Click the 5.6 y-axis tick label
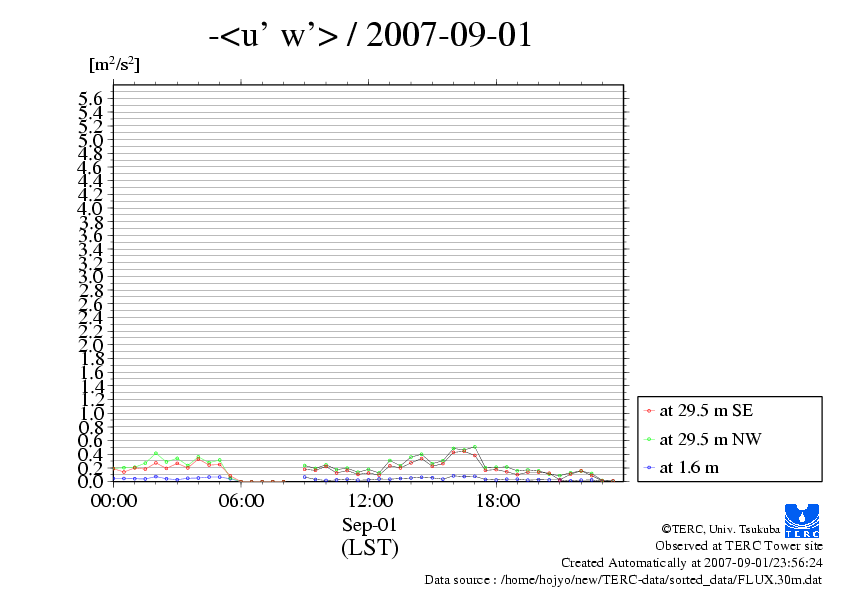Viewport: 842px width, 595px height. tap(91, 98)
